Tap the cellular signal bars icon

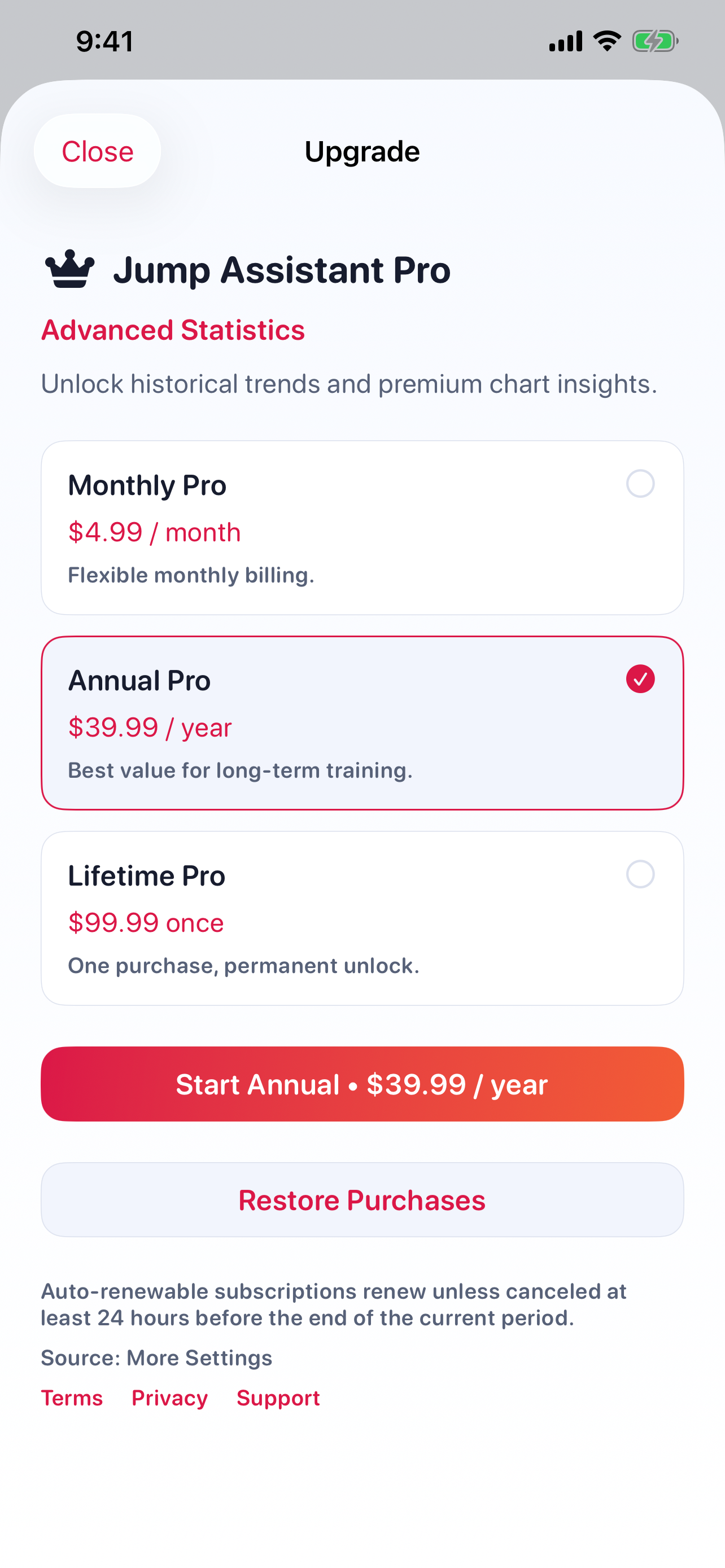[566, 41]
